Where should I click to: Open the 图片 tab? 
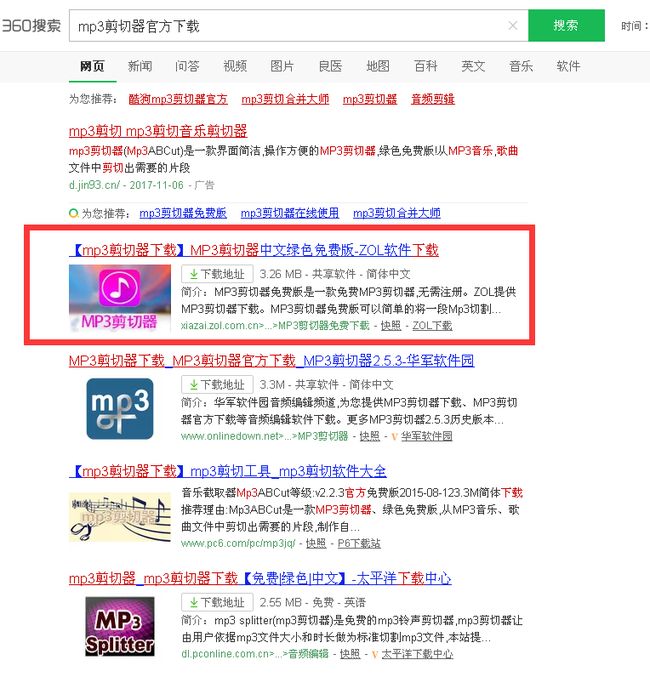(282, 66)
